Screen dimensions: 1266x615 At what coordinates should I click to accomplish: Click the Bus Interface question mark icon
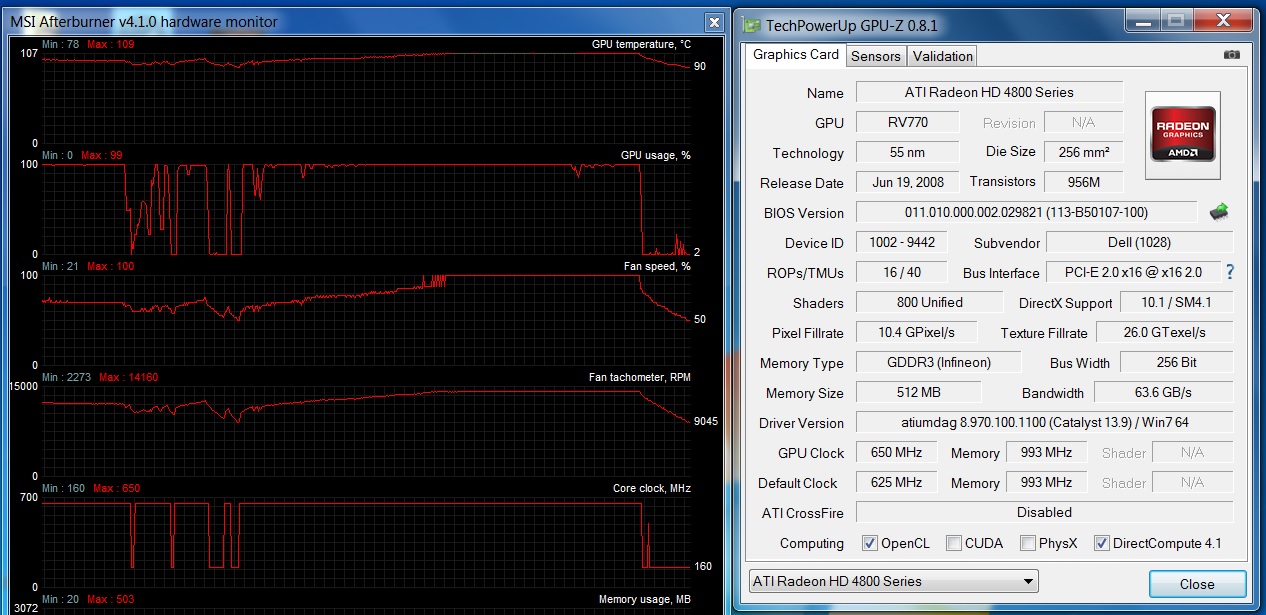[x=1229, y=272]
